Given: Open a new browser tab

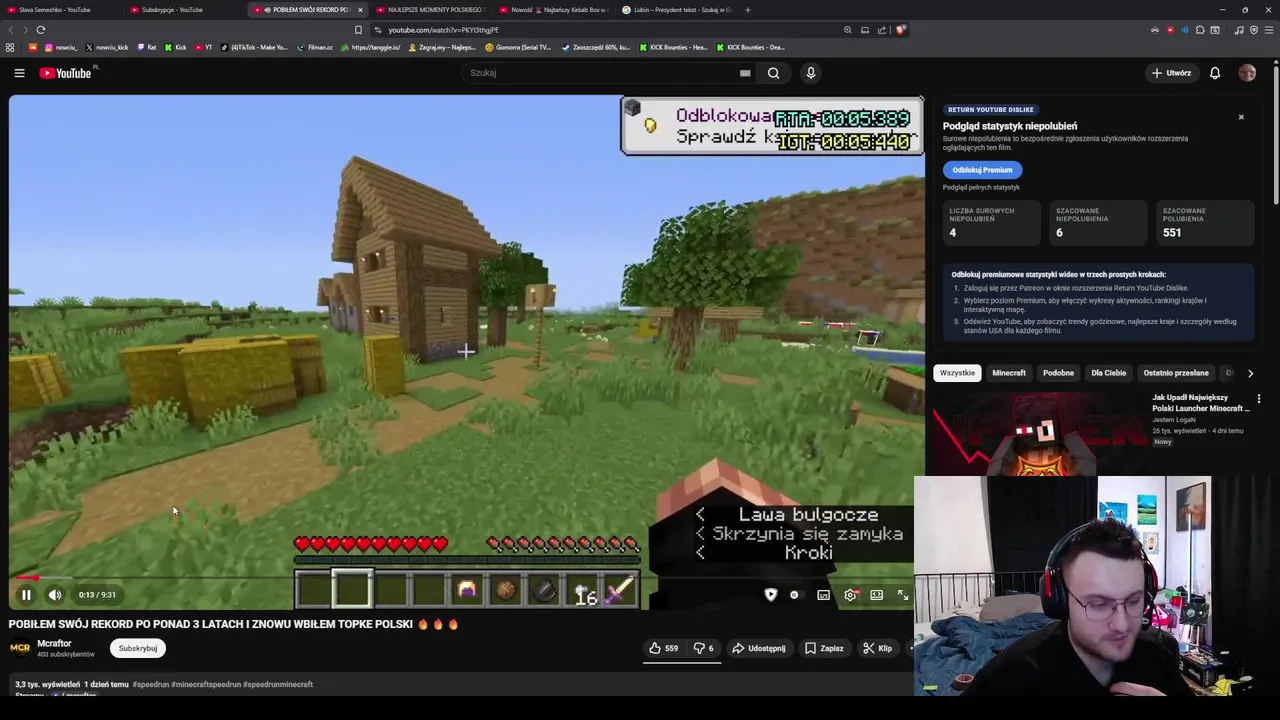Looking at the screenshot, I should point(748,10).
